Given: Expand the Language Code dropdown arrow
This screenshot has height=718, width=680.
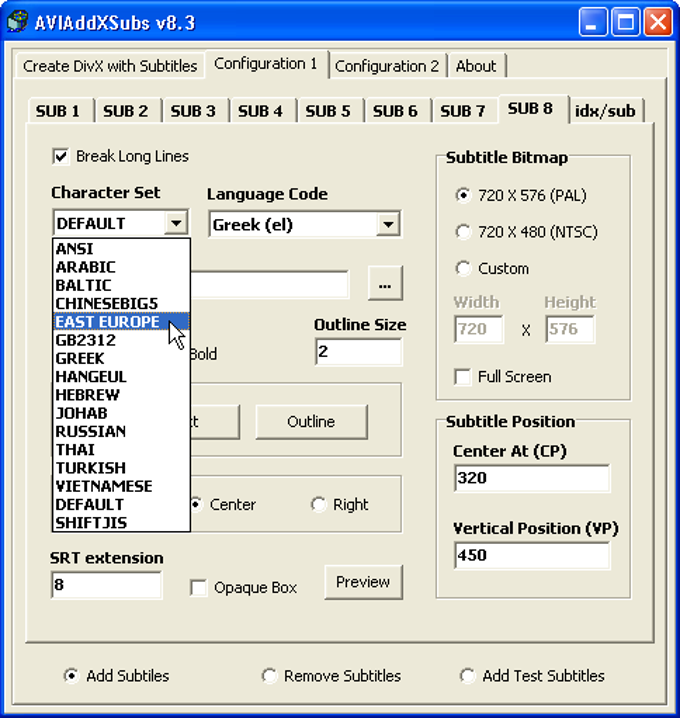Looking at the screenshot, I should [x=388, y=224].
